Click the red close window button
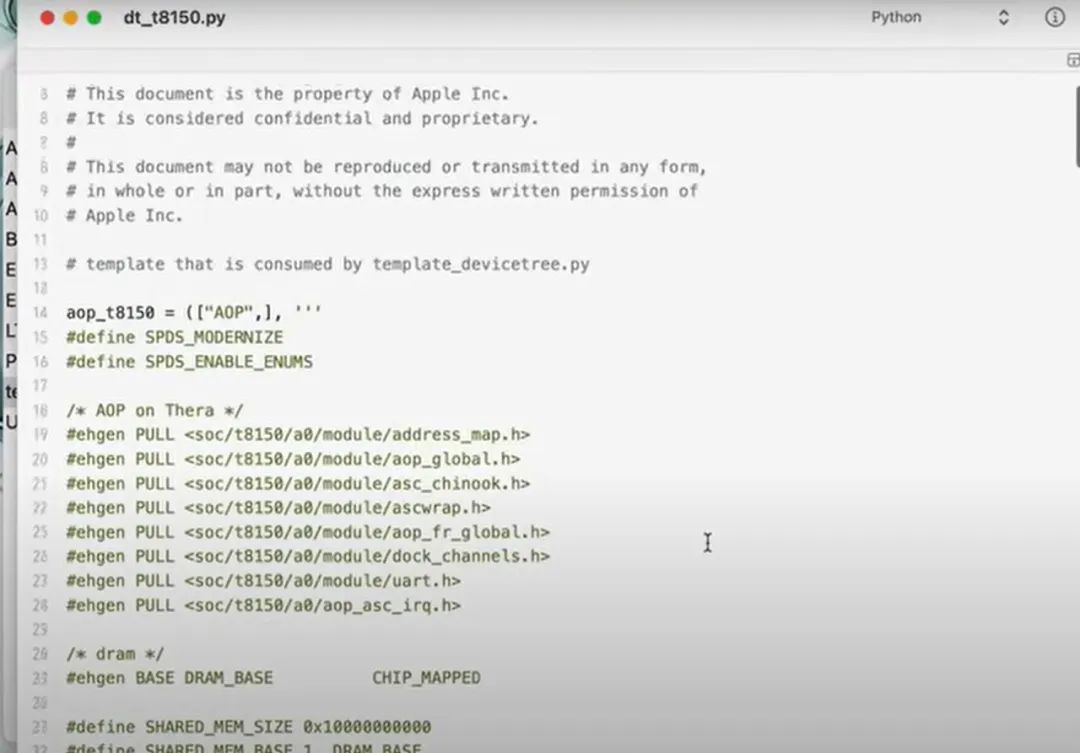Image resolution: width=1080 pixels, height=753 pixels. [47, 18]
